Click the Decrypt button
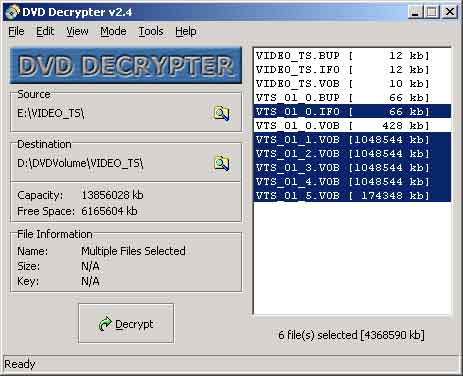Image resolution: width=463 pixels, height=376 pixels. pyautogui.click(x=126, y=323)
